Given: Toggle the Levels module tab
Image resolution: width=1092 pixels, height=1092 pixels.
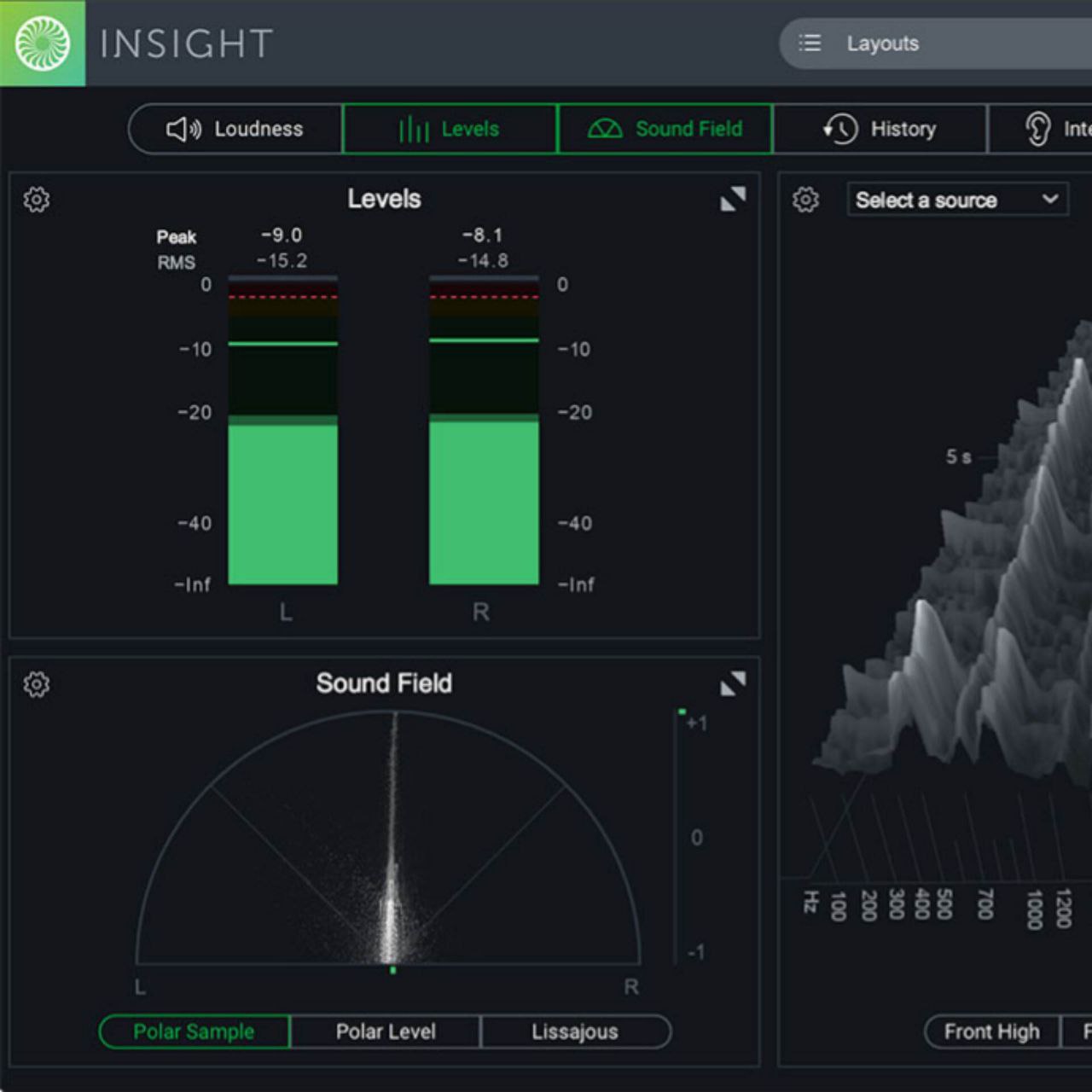Looking at the screenshot, I should coord(450,129).
